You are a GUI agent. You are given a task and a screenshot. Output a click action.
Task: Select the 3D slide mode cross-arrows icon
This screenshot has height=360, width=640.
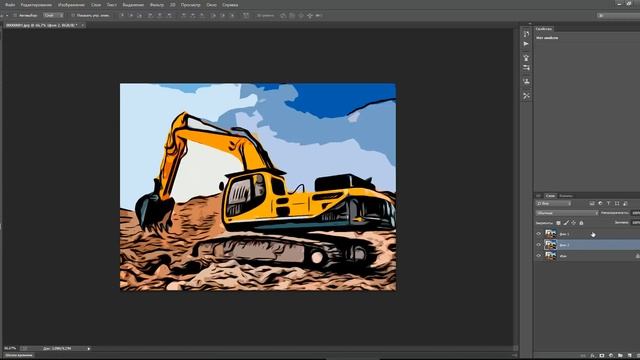310,16
